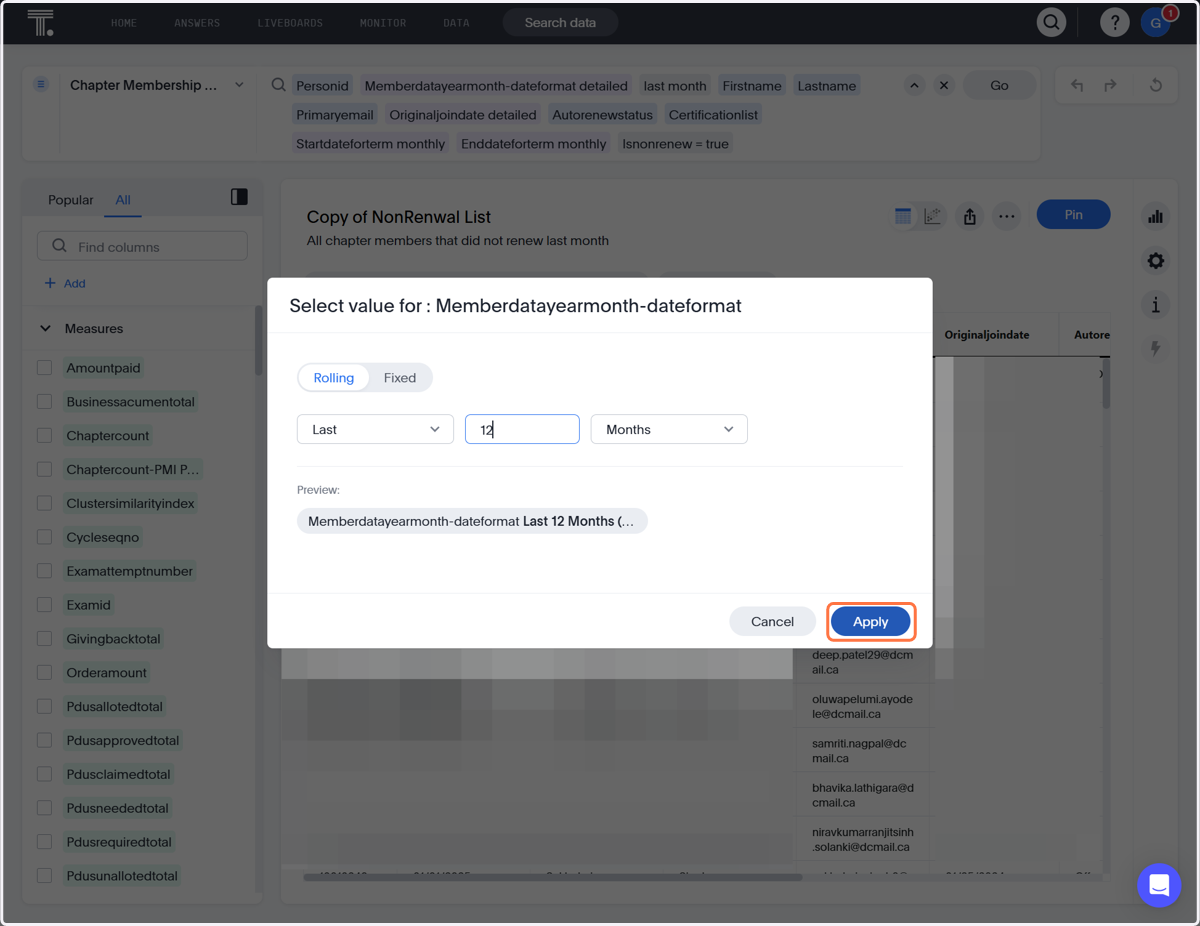This screenshot has width=1200, height=926.
Task: Collapse the search bar with up chevron
Action: [914, 86]
